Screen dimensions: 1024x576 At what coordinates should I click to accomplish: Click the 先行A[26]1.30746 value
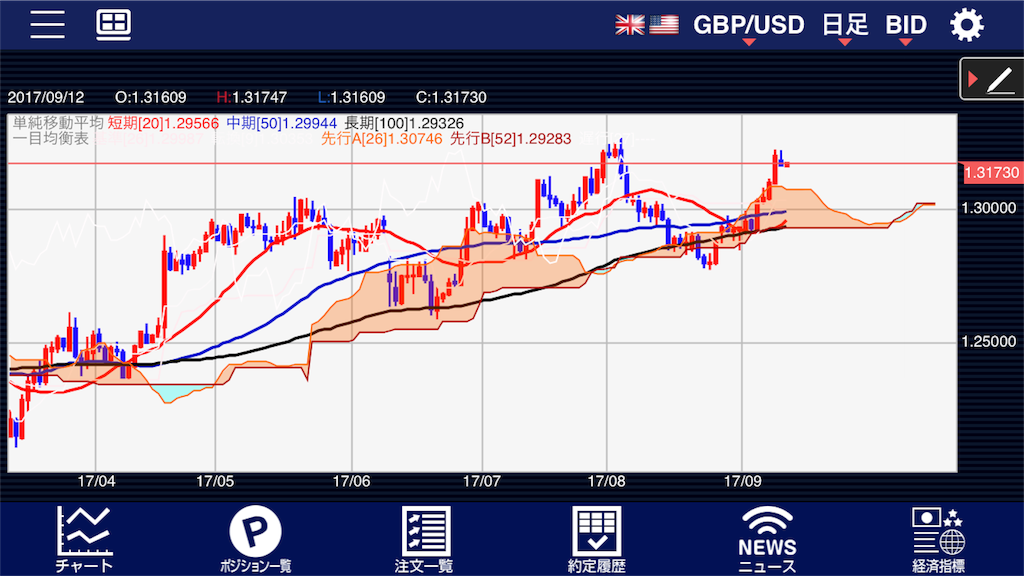(382, 138)
